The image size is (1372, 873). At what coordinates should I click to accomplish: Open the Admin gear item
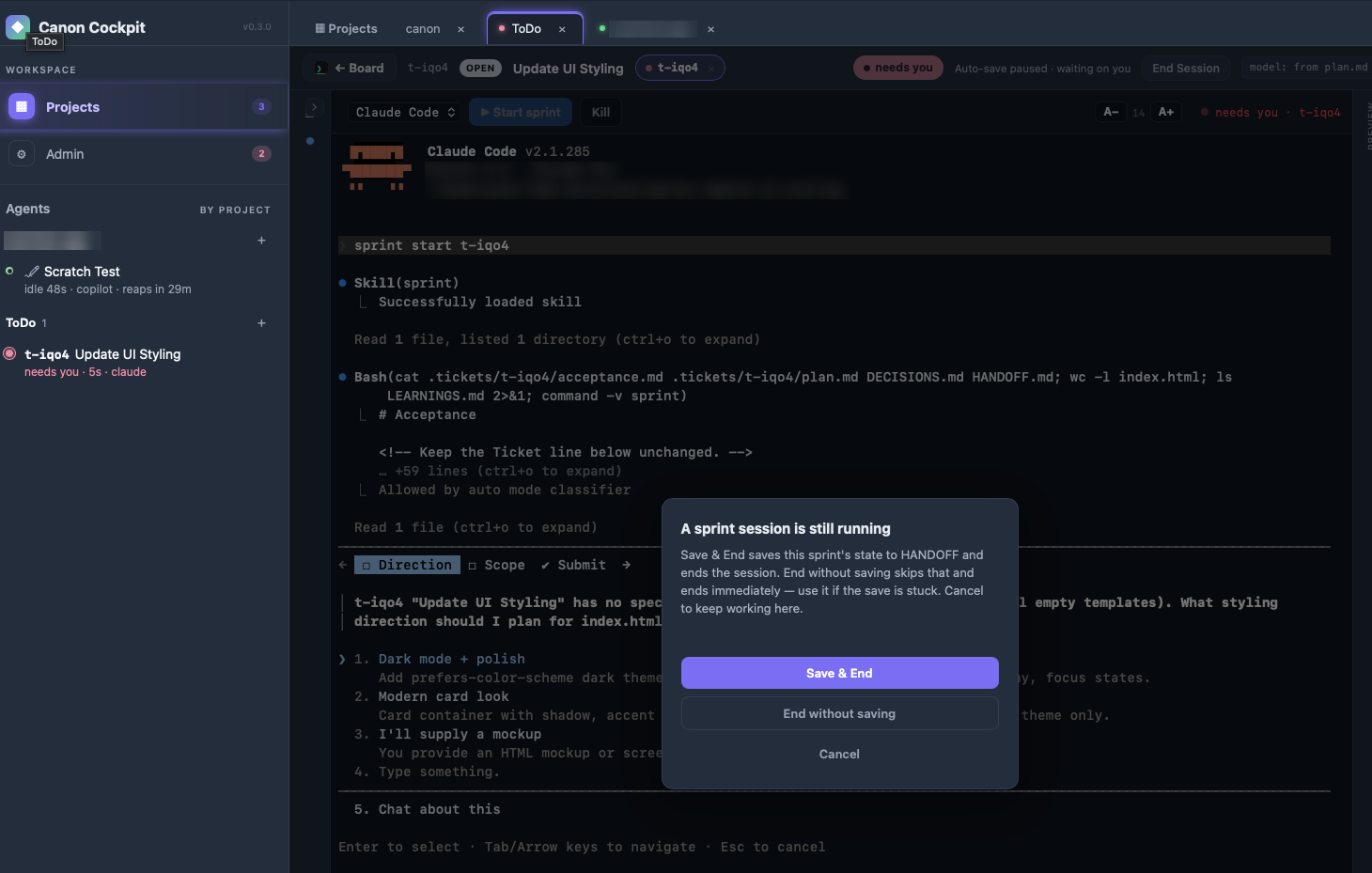144,154
